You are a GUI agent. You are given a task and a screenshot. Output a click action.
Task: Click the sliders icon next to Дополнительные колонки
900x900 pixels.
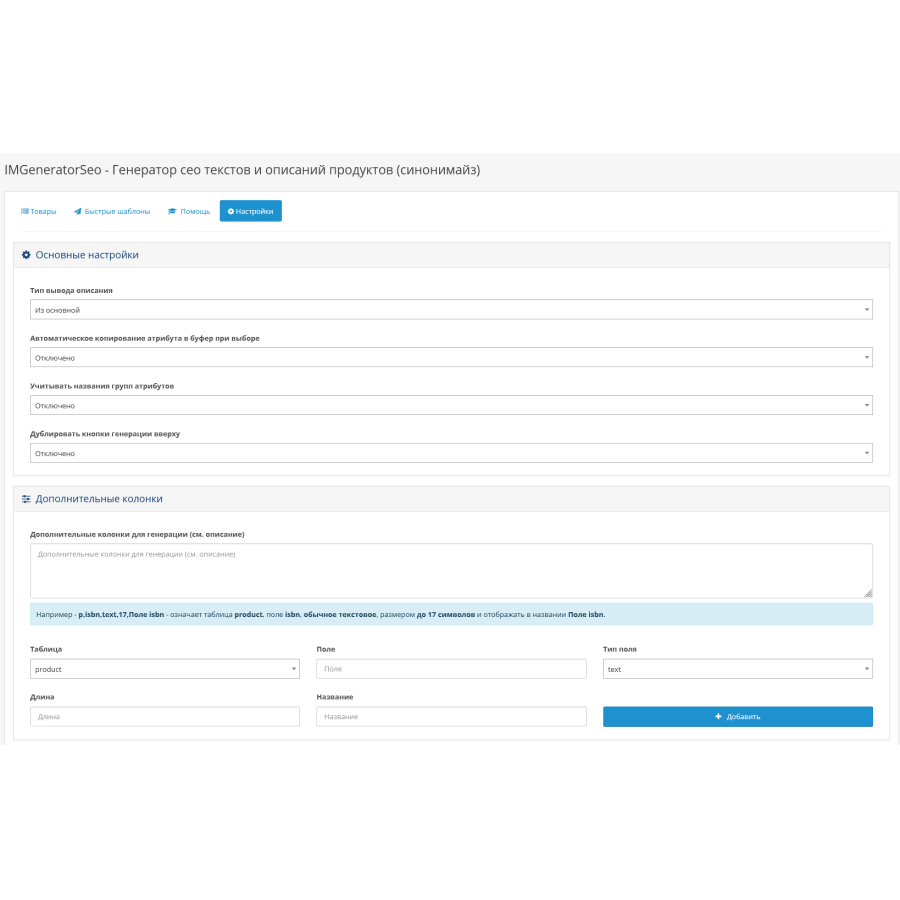26,499
